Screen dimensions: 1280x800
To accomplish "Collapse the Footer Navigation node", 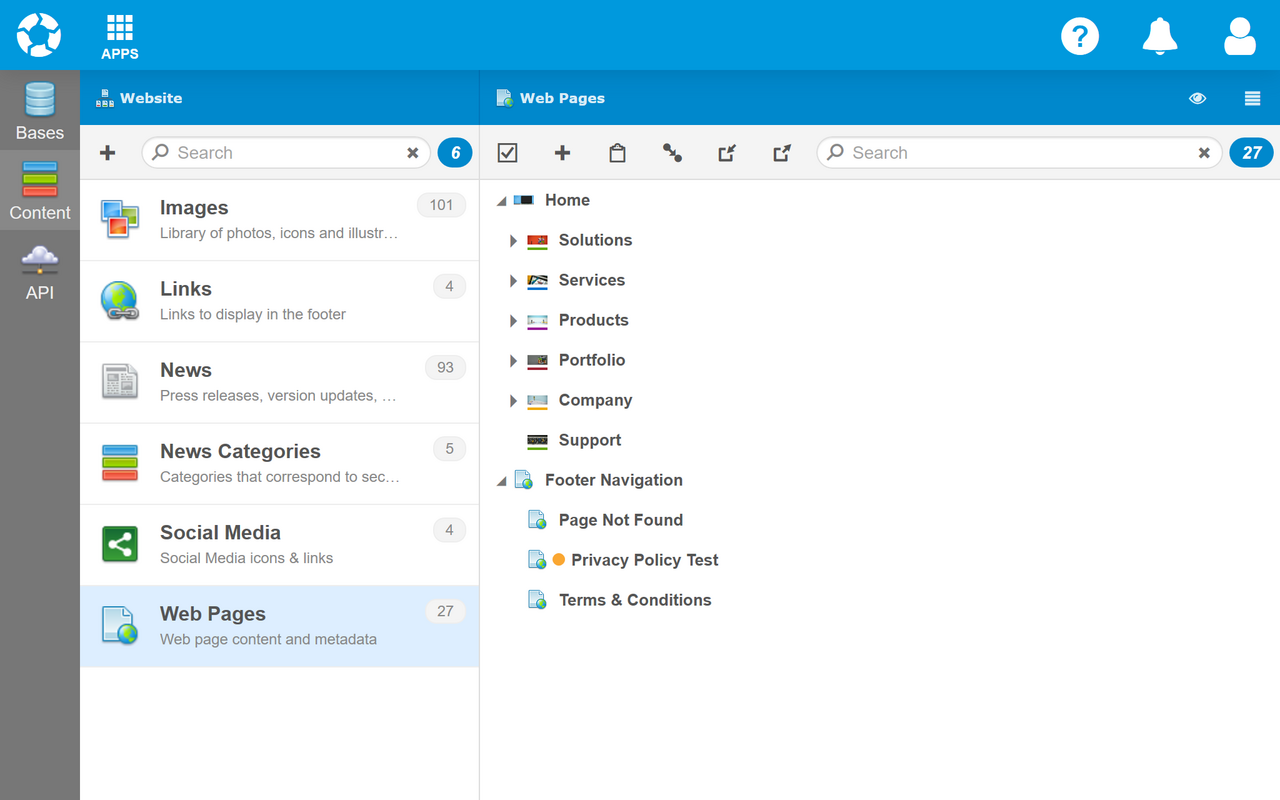I will (501, 481).
